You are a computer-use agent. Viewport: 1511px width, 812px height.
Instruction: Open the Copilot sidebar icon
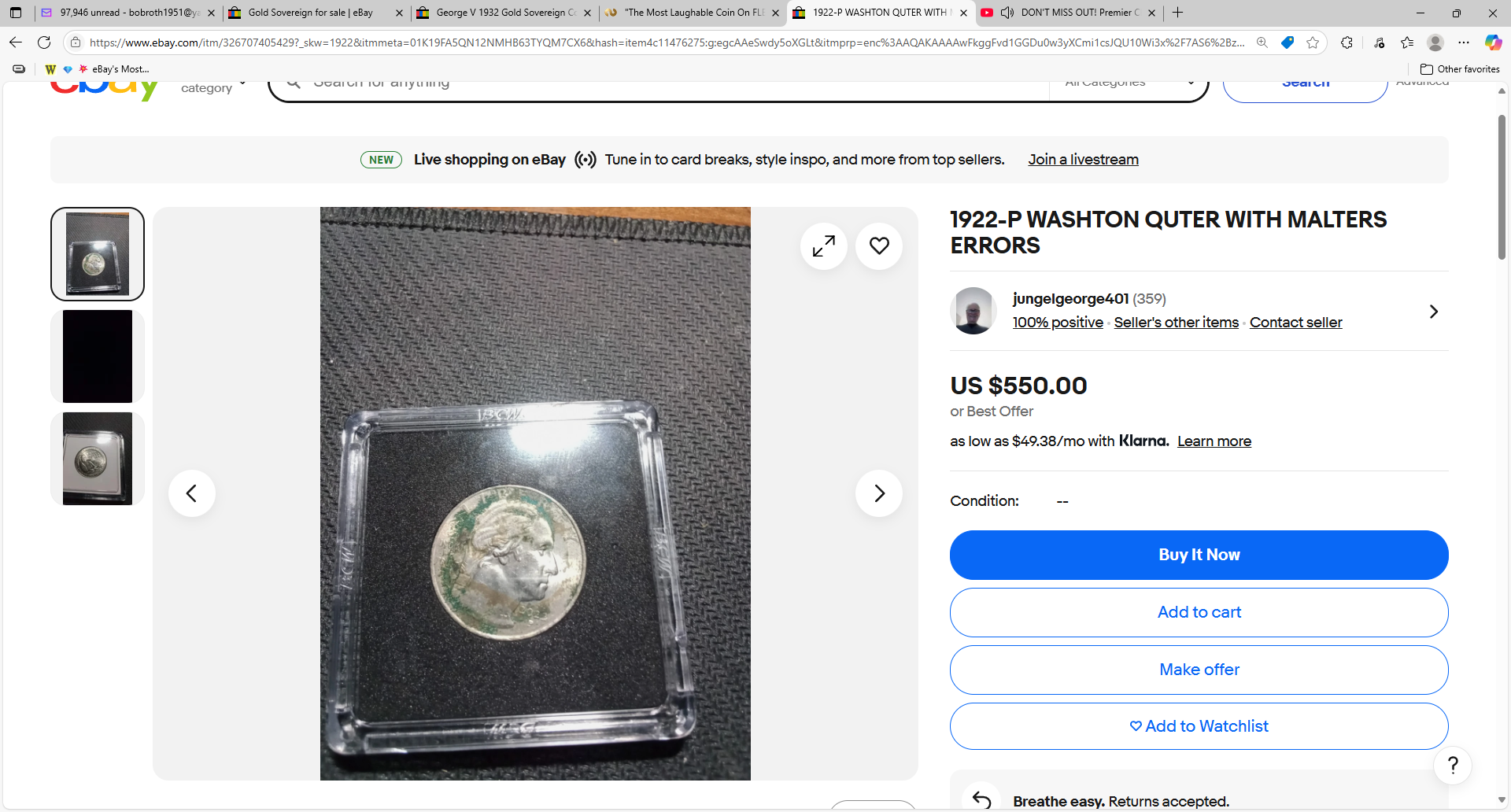(1493, 42)
